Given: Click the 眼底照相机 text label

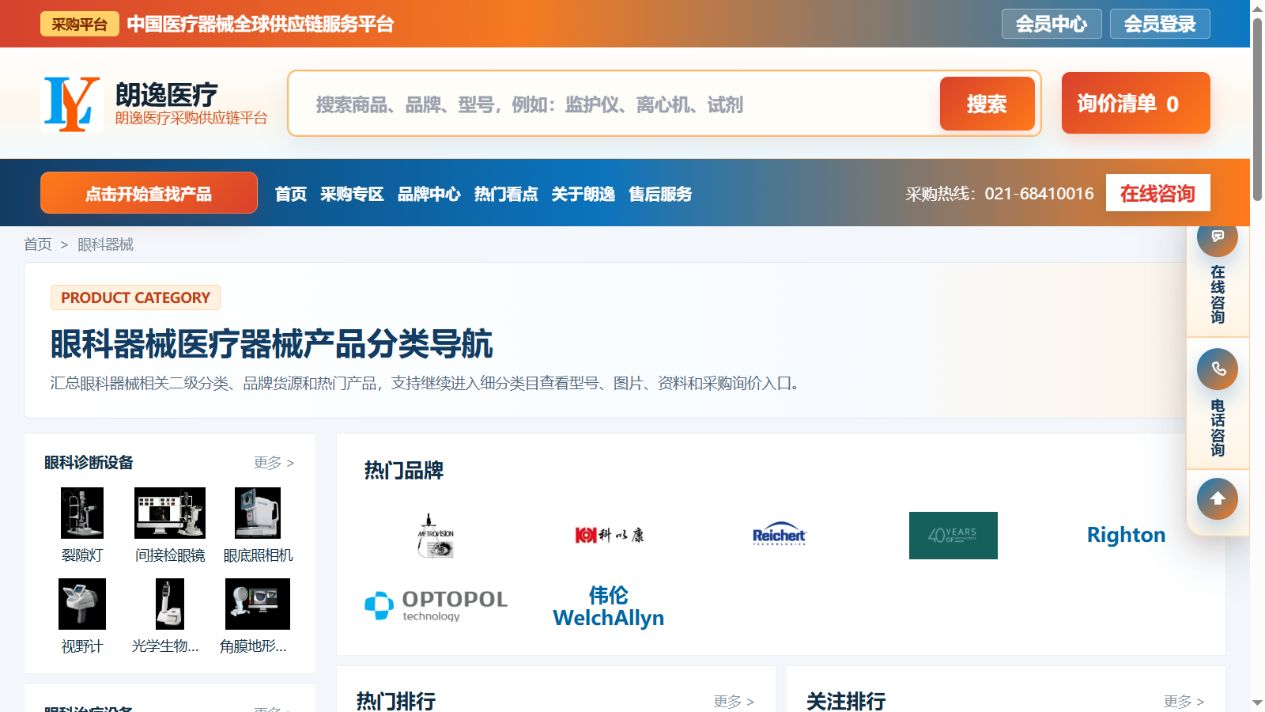Looking at the screenshot, I should click(x=258, y=555).
